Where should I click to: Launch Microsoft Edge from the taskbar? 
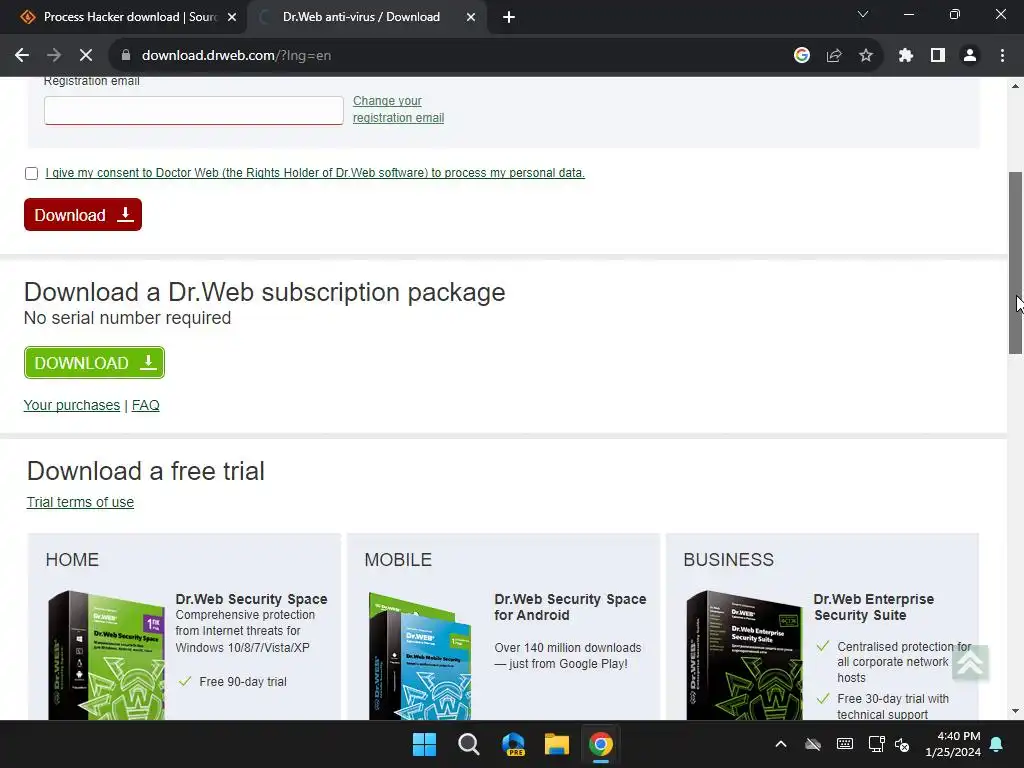coord(513,744)
